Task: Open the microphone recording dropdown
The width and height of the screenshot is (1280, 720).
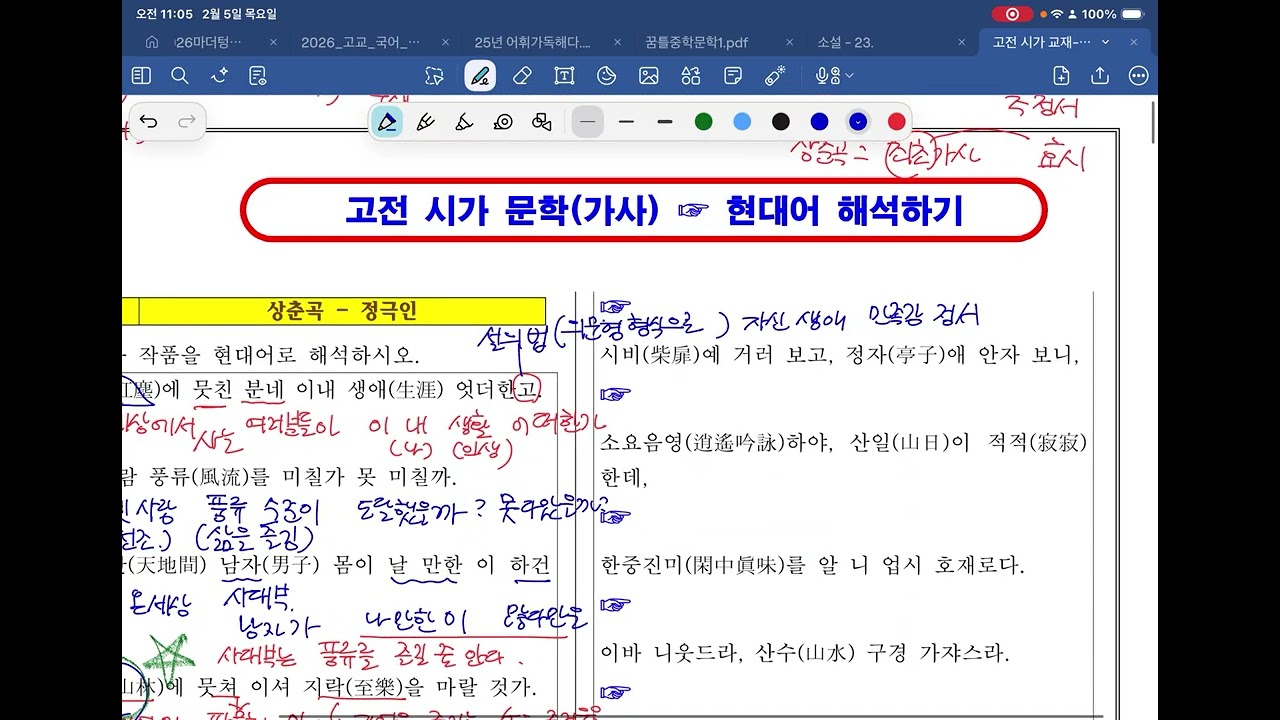Action: tap(834, 76)
